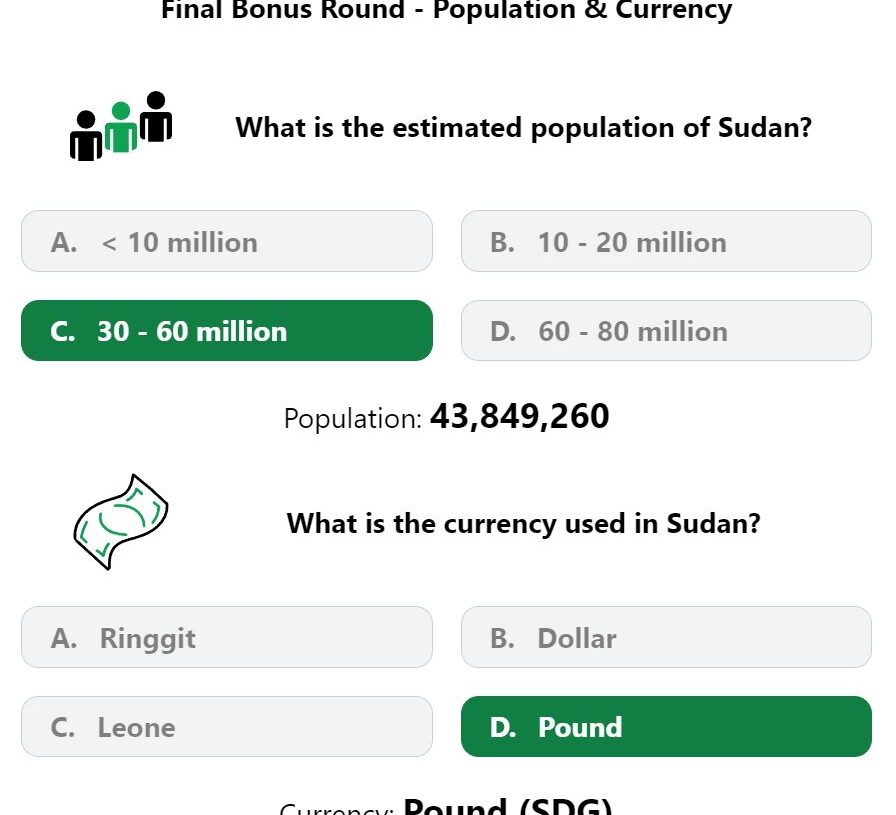Screen dimensions: 896x815
Task: Click the tallest black figure in people icon
Action: [156, 117]
